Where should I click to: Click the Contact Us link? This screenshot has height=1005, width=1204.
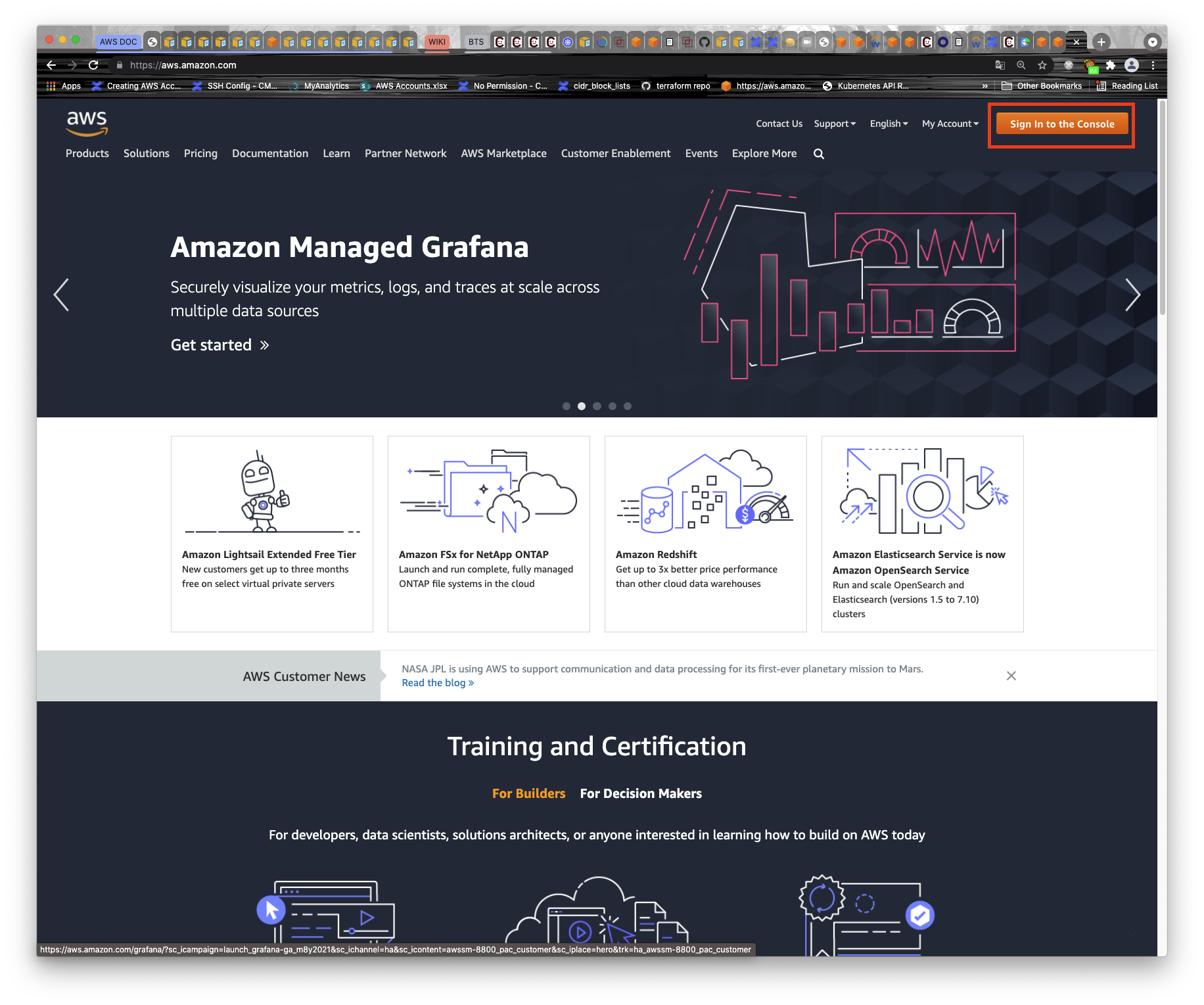click(779, 124)
